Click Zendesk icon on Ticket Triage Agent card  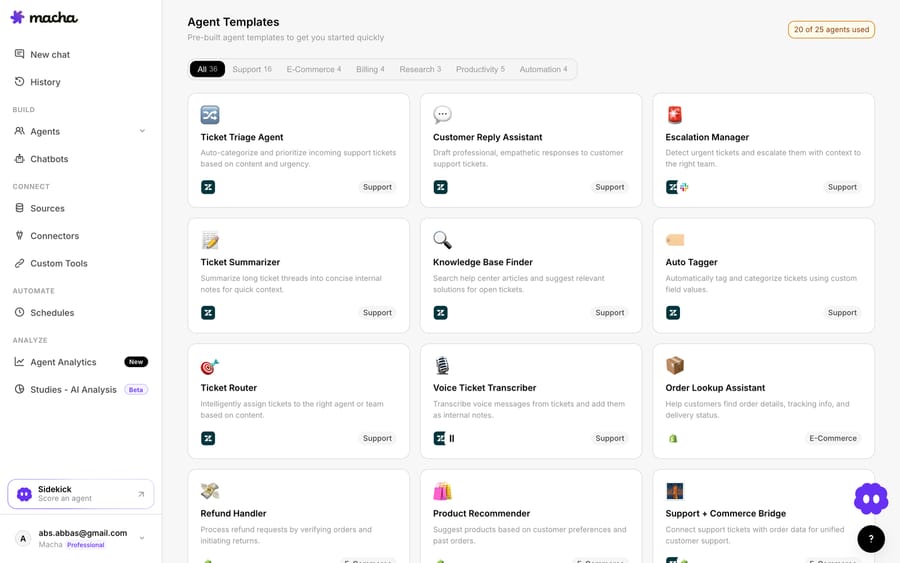(x=208, y=187)
